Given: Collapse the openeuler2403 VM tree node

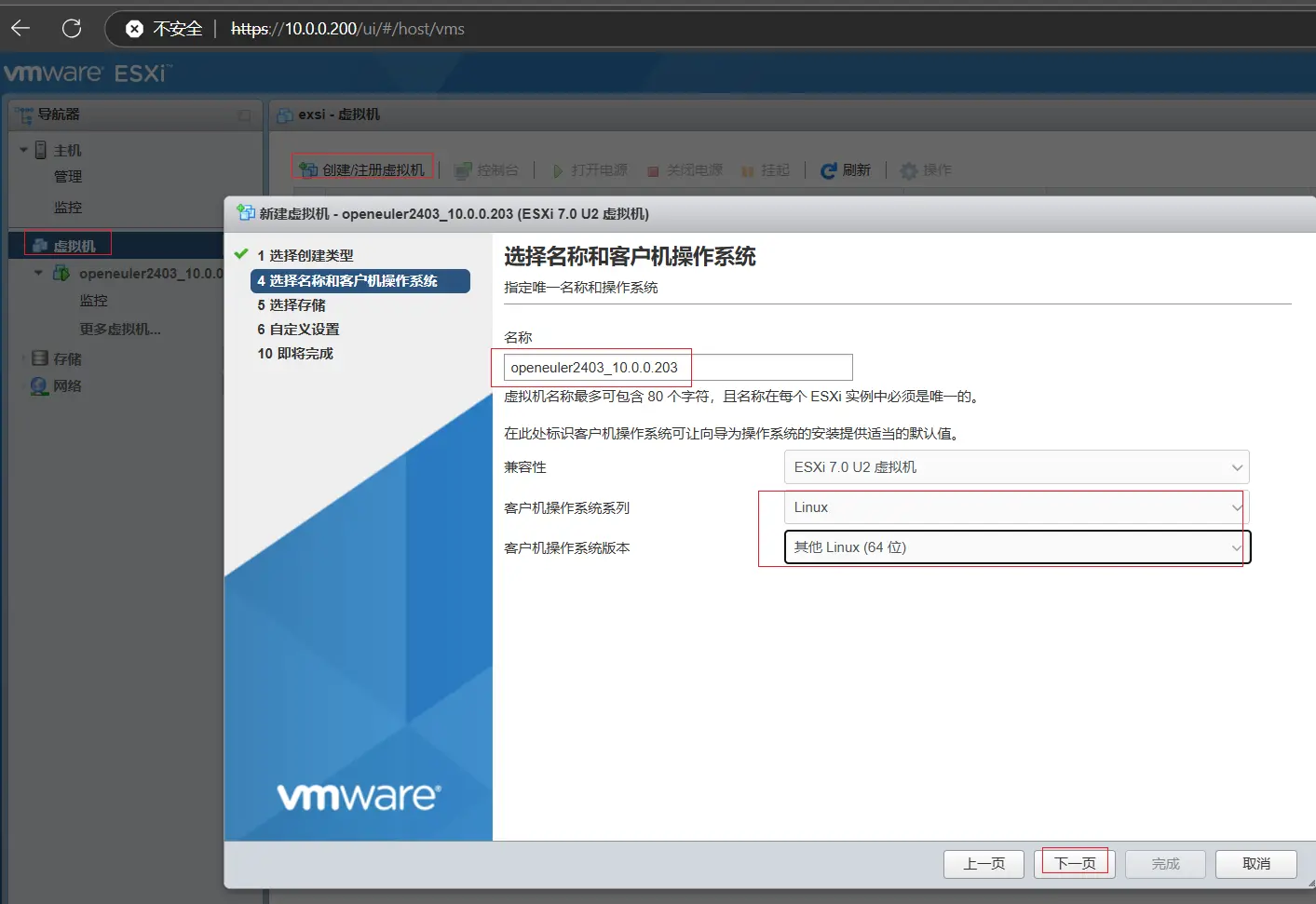Looking at the screenshot, I should click(38, 274).
